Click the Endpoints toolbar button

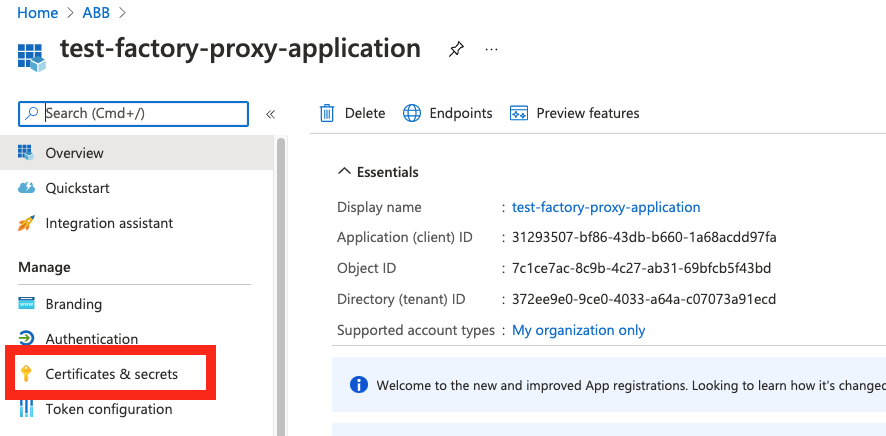(x=448, y=114)
